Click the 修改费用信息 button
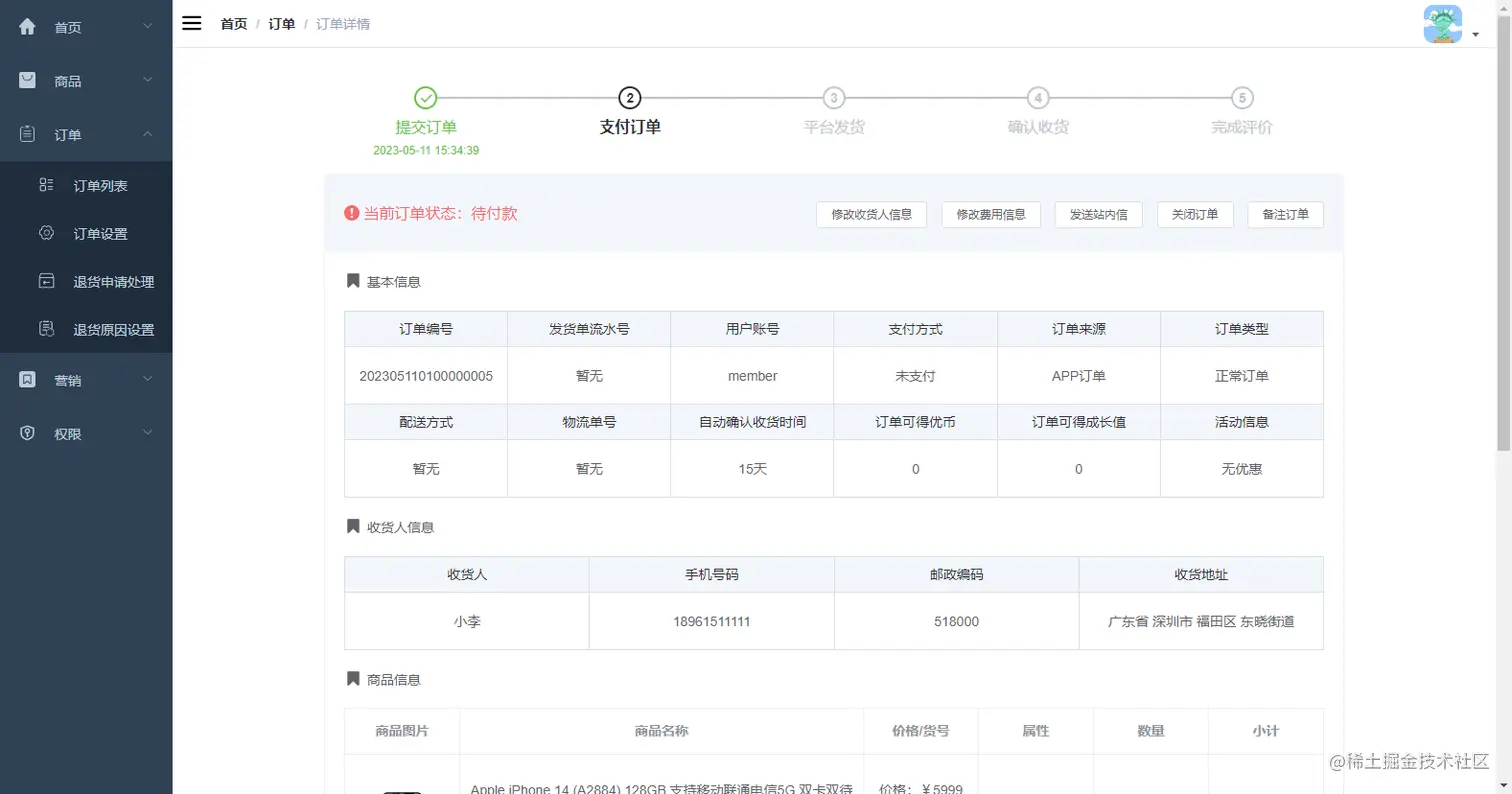The image size is (1512, 794). (991, 214)
